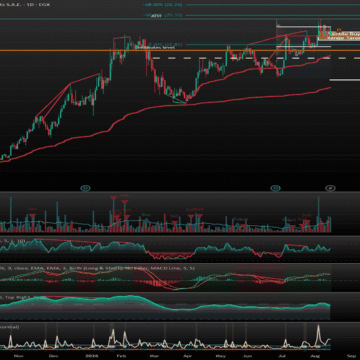This screenshot has width=360, height=360.
Task: Select the 50.00% Fibonacci level label
Action: pos(164,15)
